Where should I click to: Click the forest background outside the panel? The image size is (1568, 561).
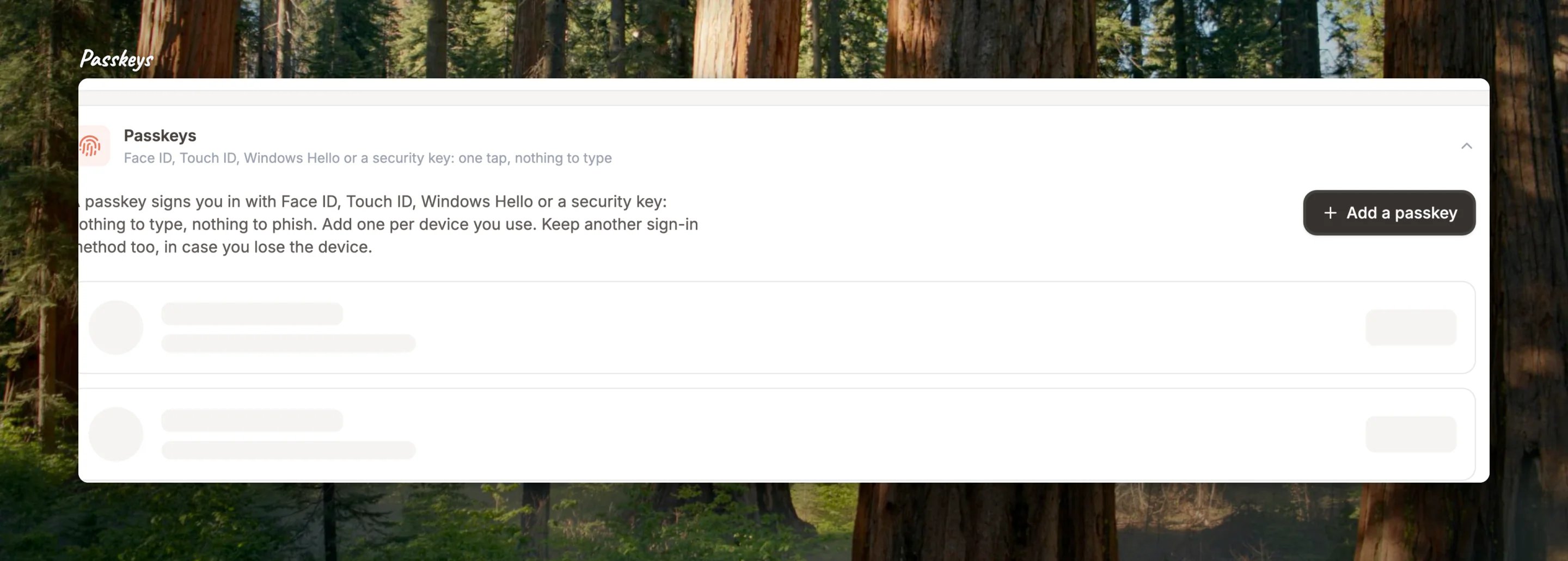[x=784, y=523]
